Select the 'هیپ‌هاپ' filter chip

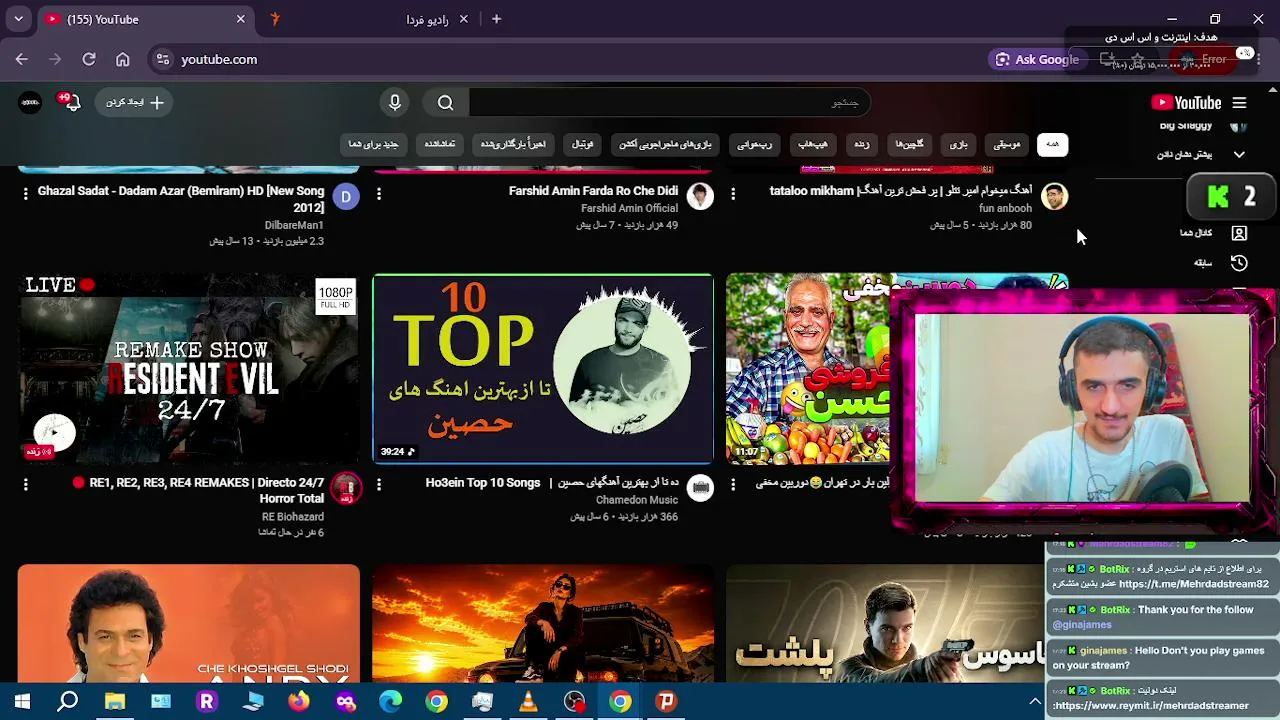point(813,144)
